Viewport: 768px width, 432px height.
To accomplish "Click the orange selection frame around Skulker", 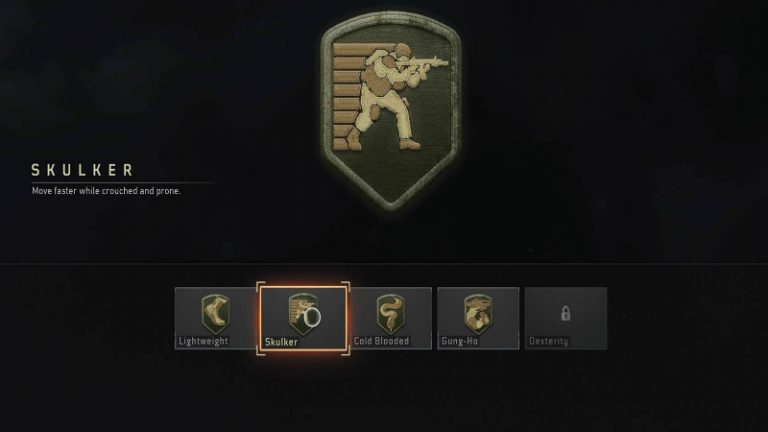I will click(303, 318).
